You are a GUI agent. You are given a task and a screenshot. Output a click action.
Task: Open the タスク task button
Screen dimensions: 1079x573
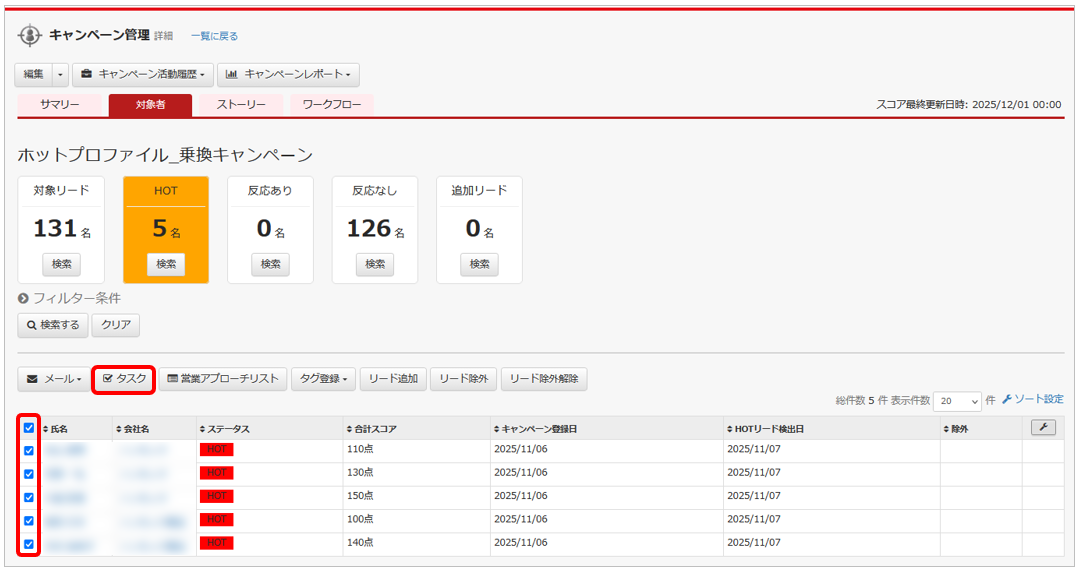click(125, 379)
